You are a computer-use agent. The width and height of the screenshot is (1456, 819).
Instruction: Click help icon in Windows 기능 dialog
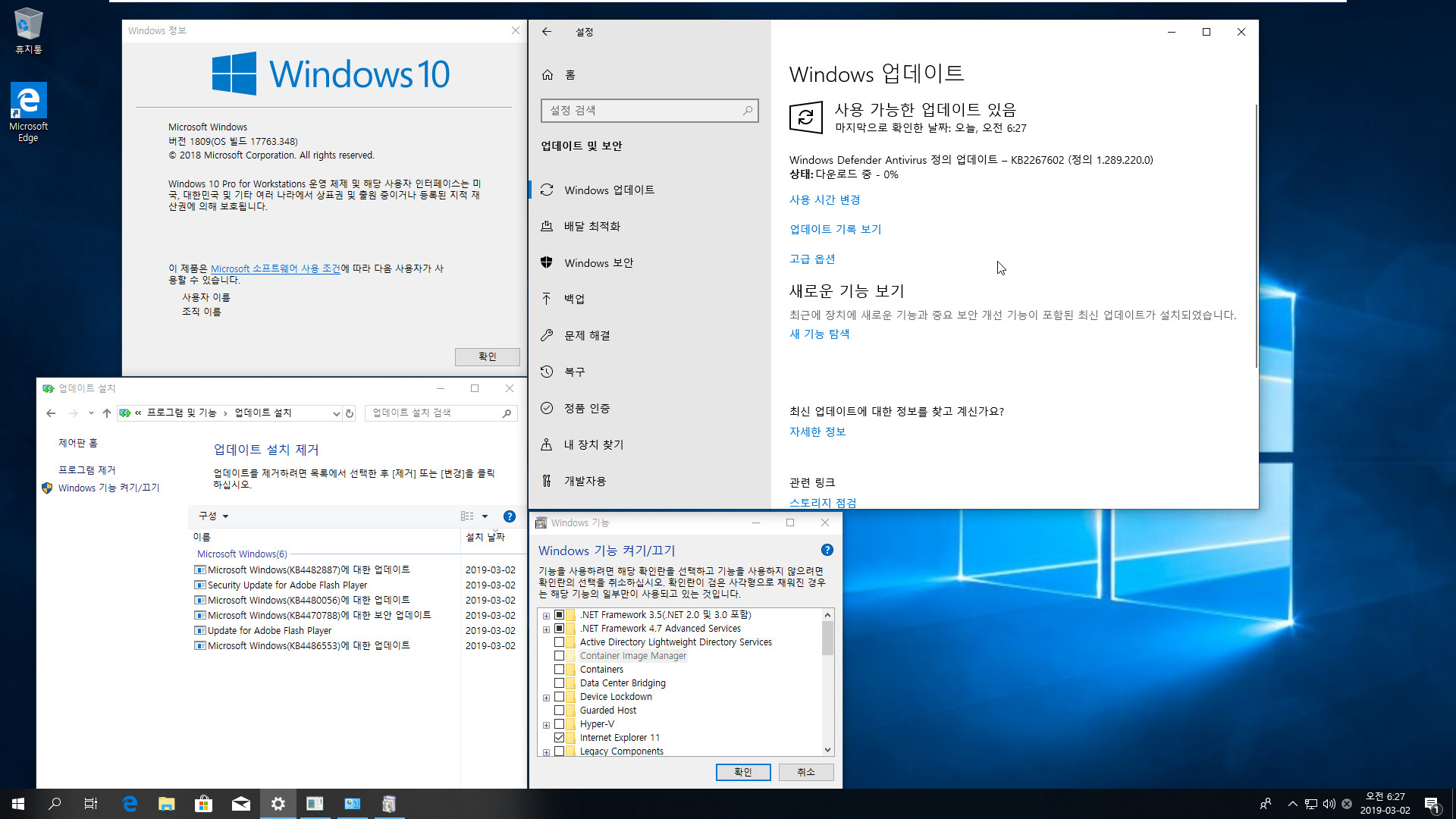[x=827, y=551]
